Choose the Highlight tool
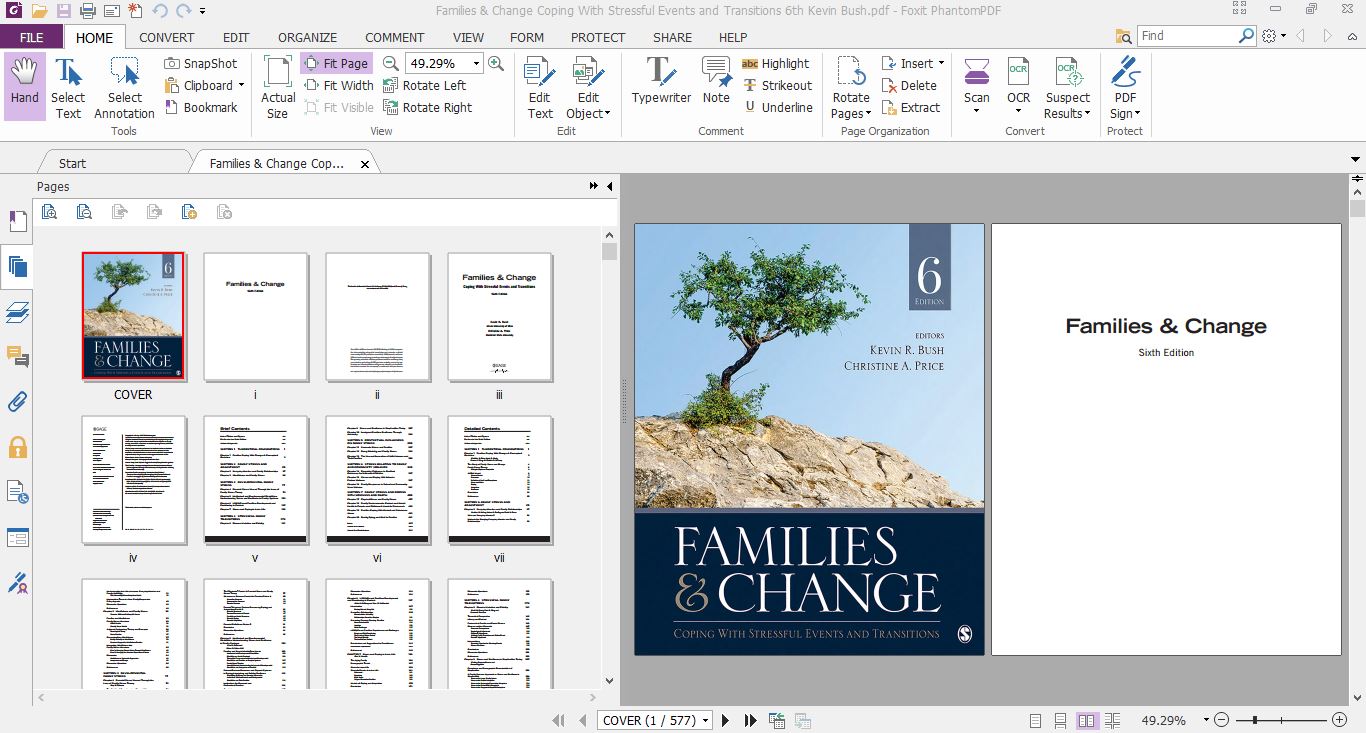 click(775, 63)
